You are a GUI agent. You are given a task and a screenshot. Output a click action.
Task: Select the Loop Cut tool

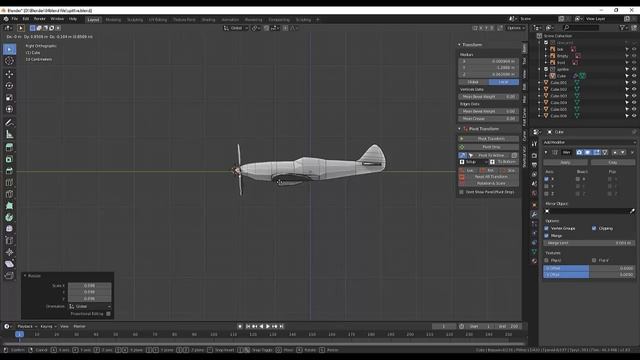pyautogui.click(x=9, y=182)
